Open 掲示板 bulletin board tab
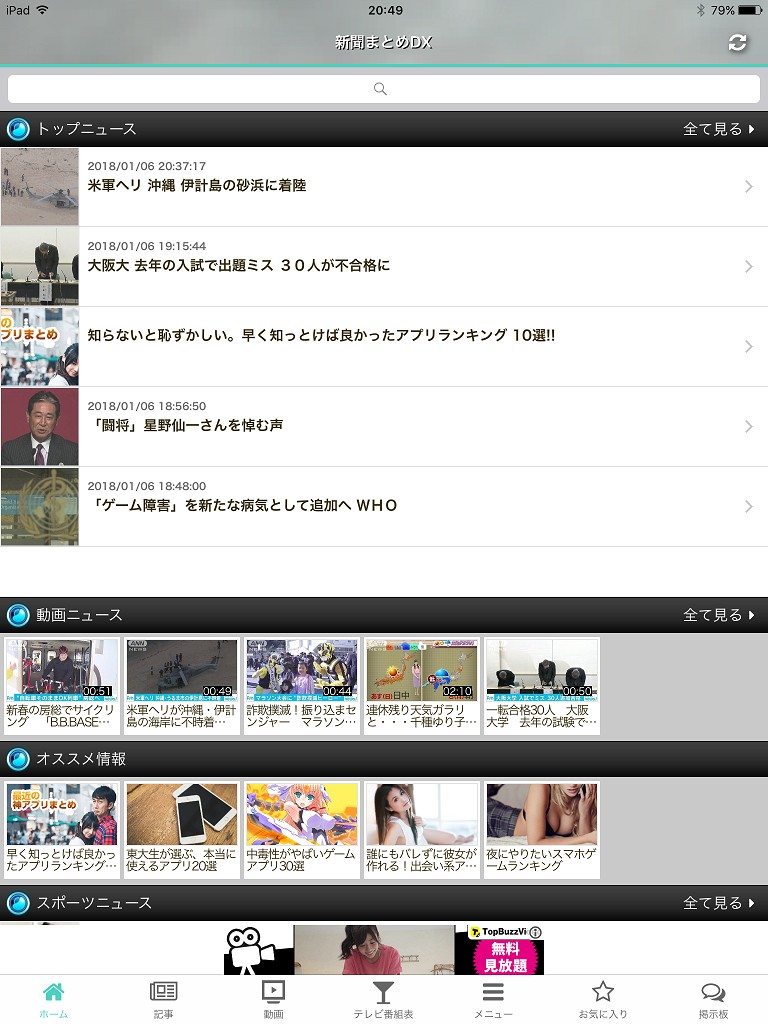 click(x=713, y=998)
